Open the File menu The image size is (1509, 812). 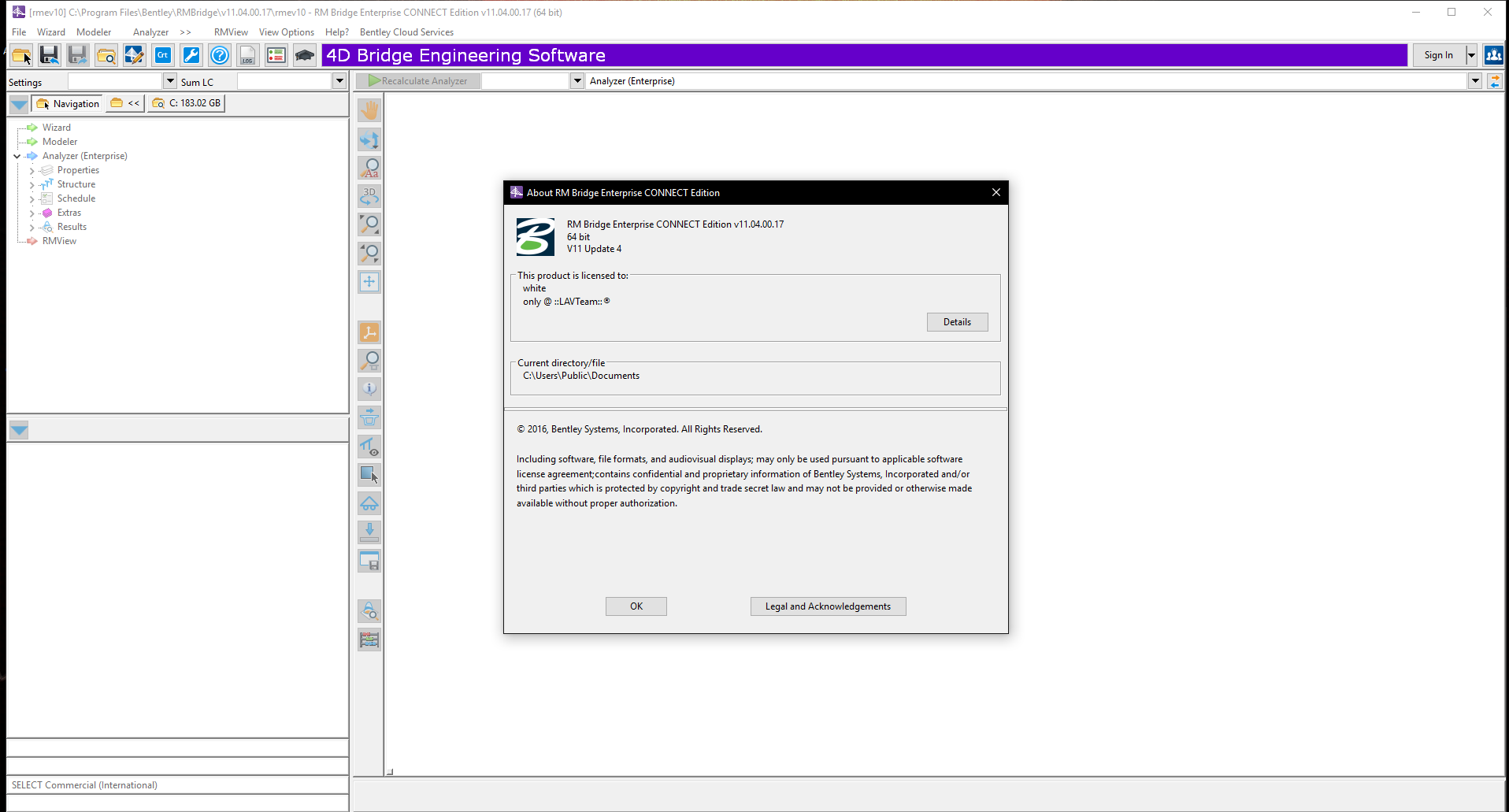pyautogui.click(x=19, y=32)
